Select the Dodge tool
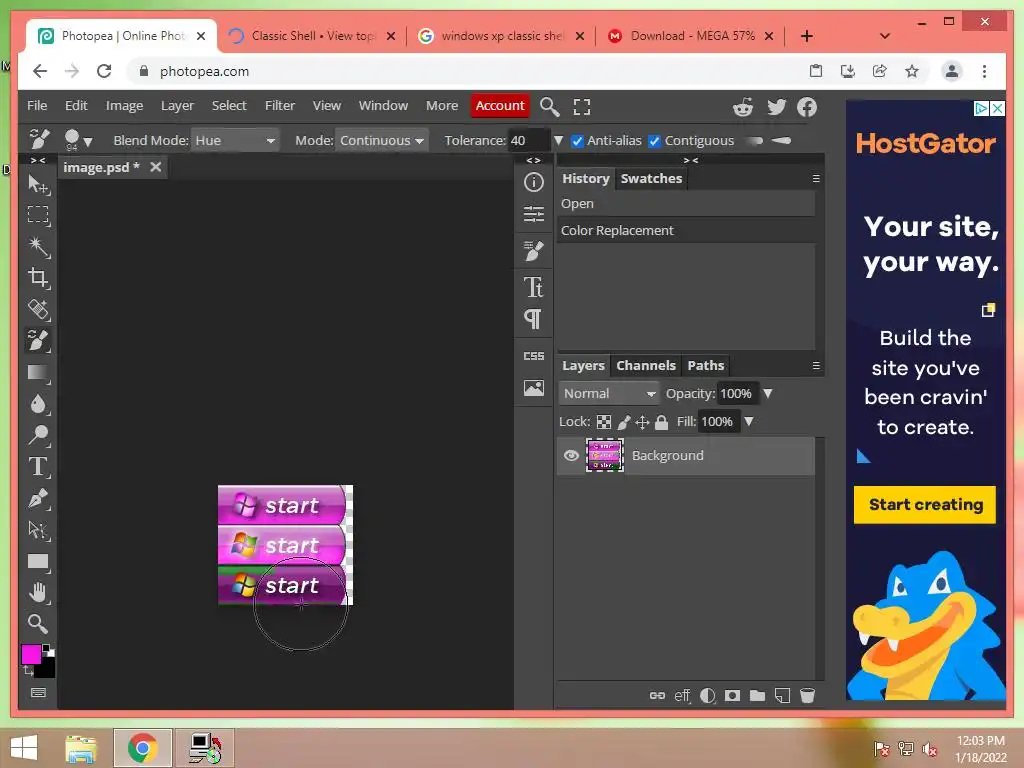 pyautogui.click(x=39, y=435)
